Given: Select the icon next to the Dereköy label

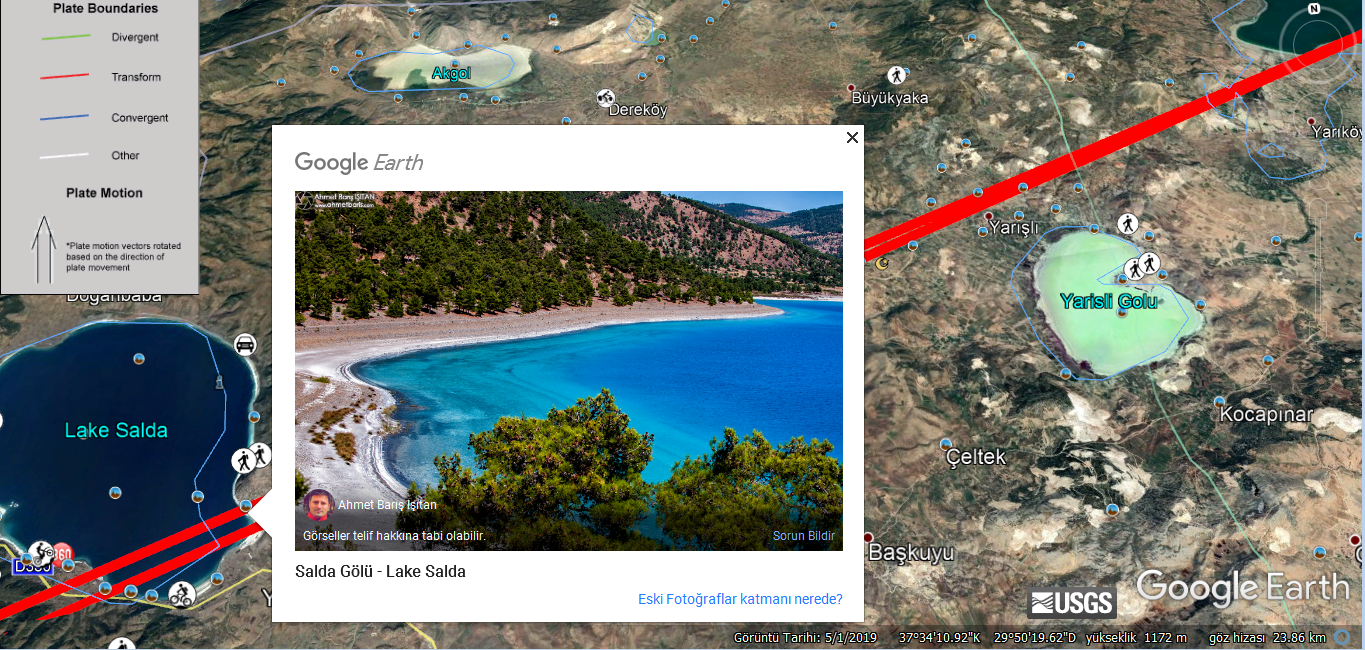Looking at the screenshot, I should (605, 97).
